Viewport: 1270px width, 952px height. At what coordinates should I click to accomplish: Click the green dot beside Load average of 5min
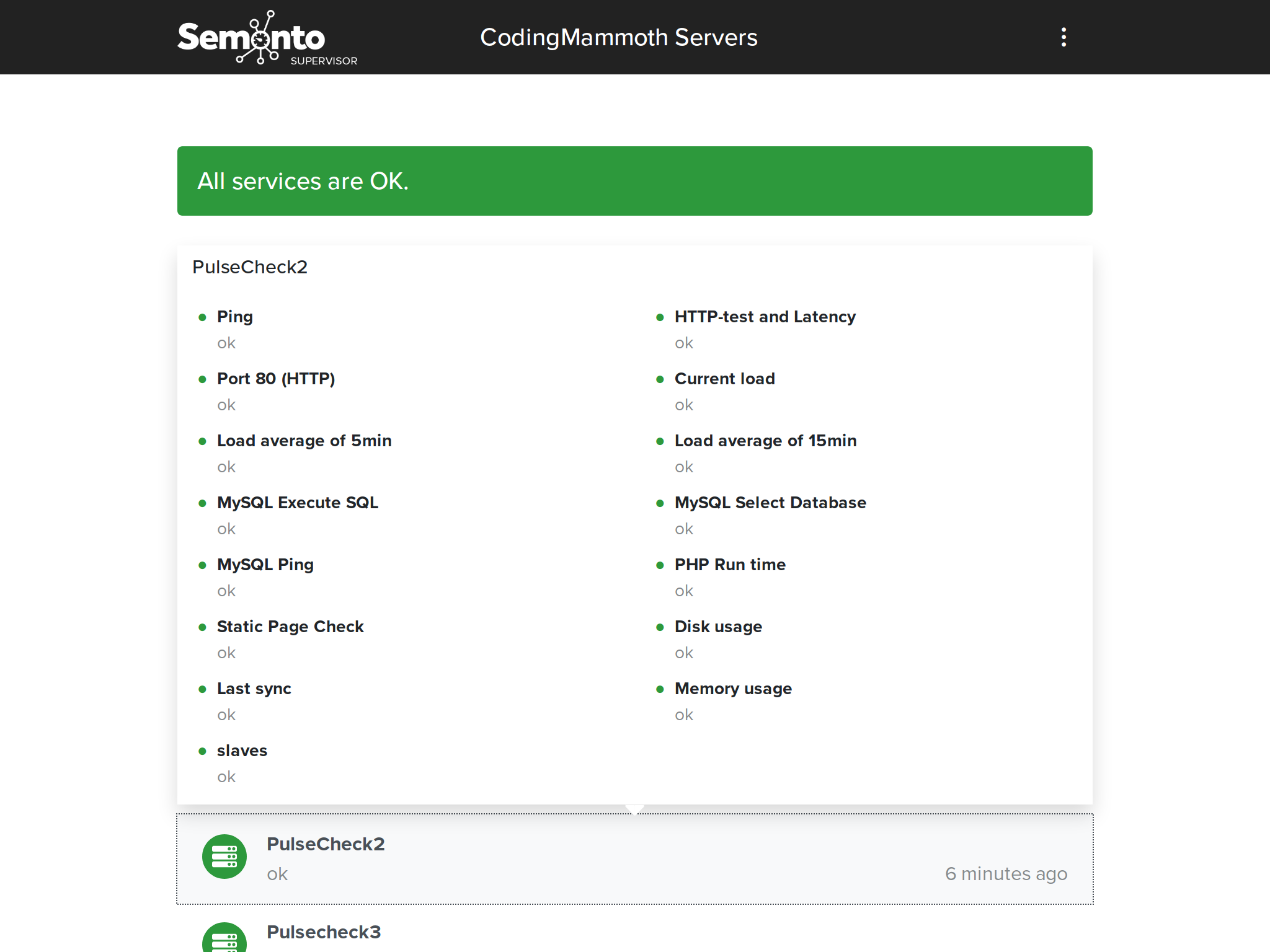tap(202, 441)
